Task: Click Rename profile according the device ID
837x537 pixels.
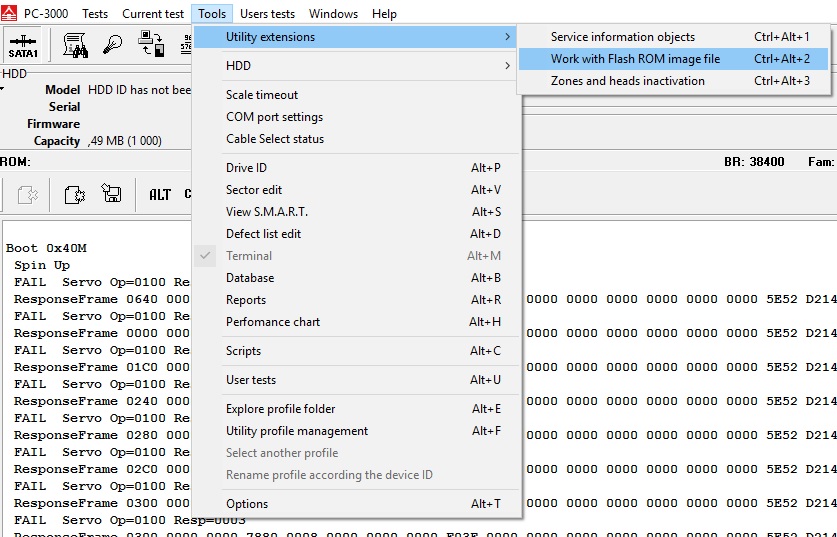Action: pos(357,475)
